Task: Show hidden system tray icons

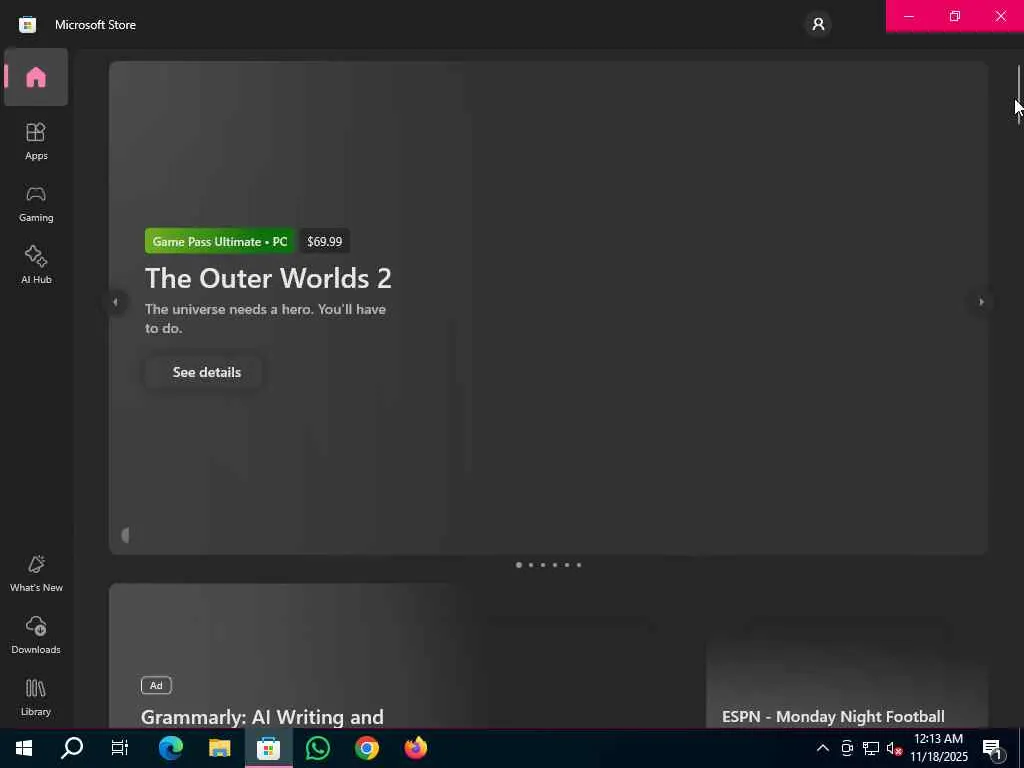Action: (x=823, y=748)
